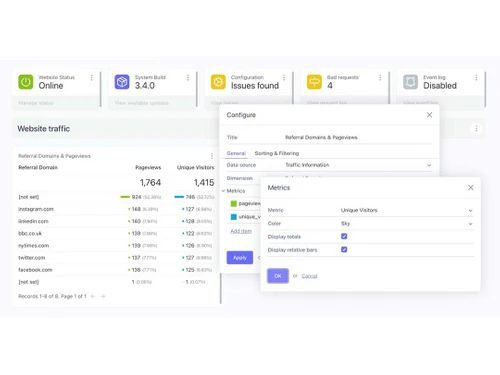Image resolution: width=500 pixels, height=375 pixels.
Task: Click the Title input field
Action: [358, 137]
